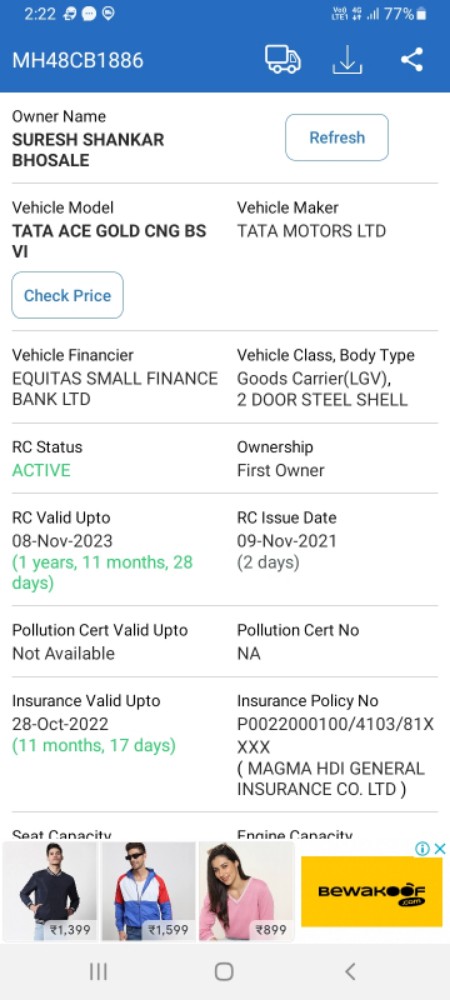Open the ad info icon

point(422,848)
